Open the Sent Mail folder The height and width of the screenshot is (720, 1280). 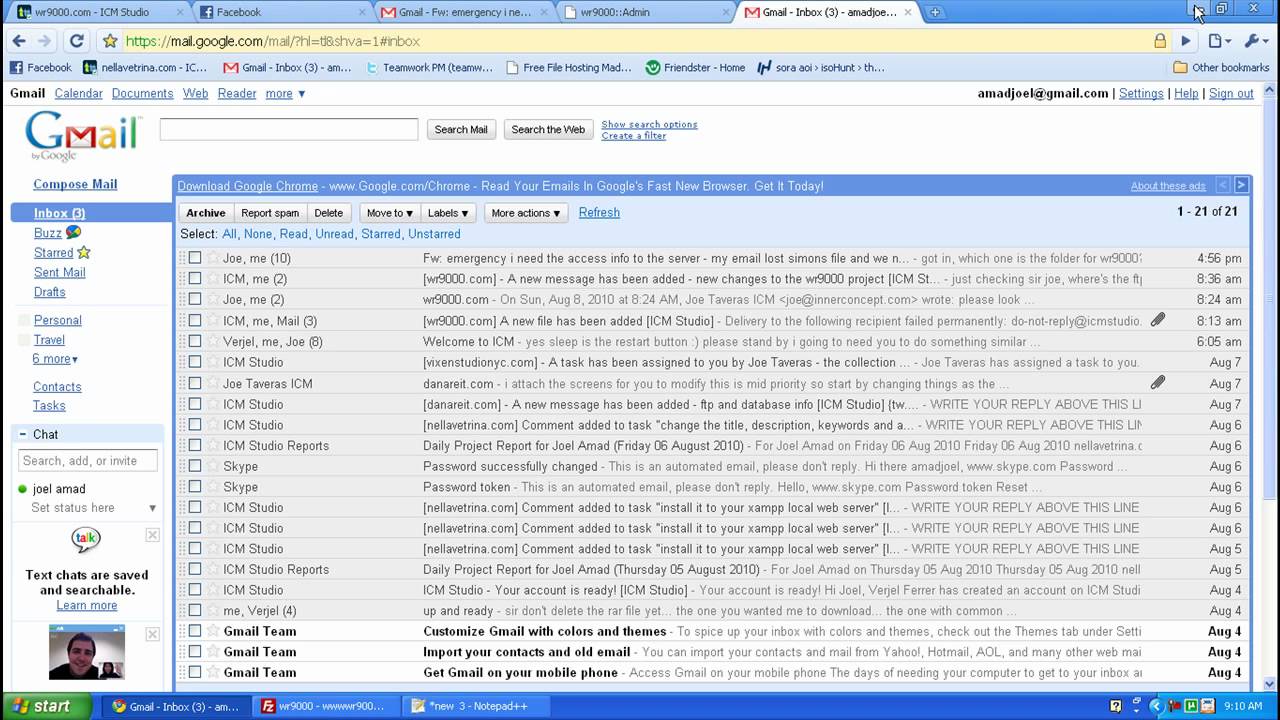[x=60, y=272]
